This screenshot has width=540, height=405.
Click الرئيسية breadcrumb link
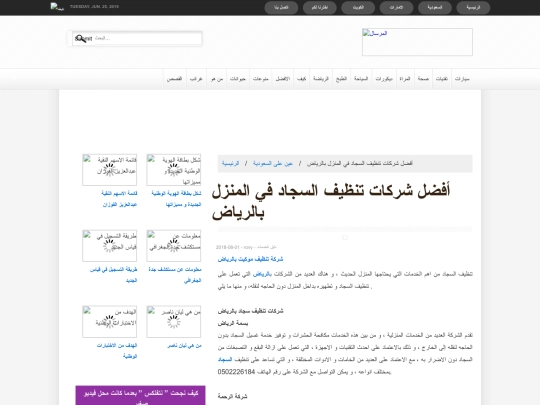point(230,163)
